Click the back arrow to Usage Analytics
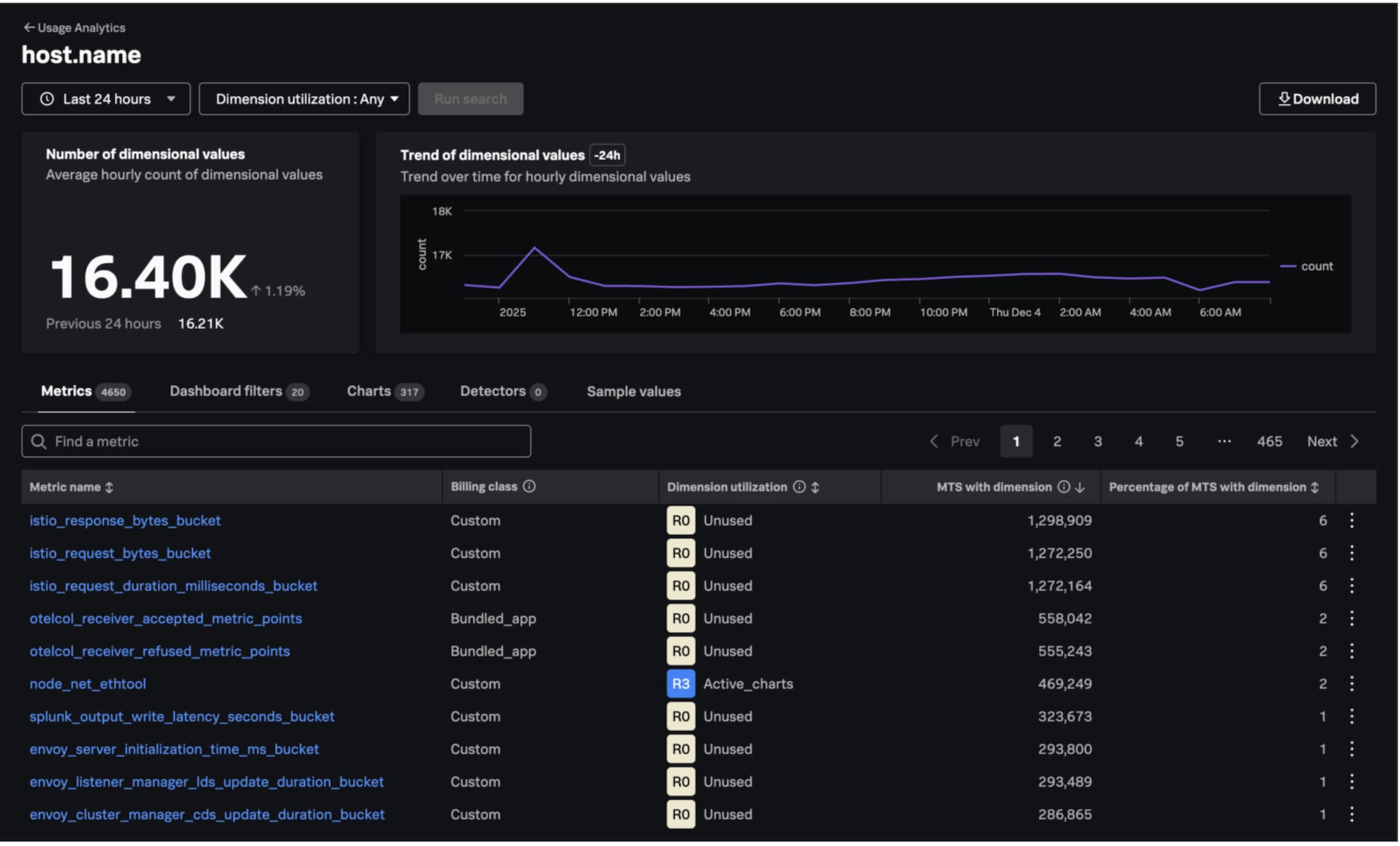This screenshot has width=1400, height=846. 29,27
